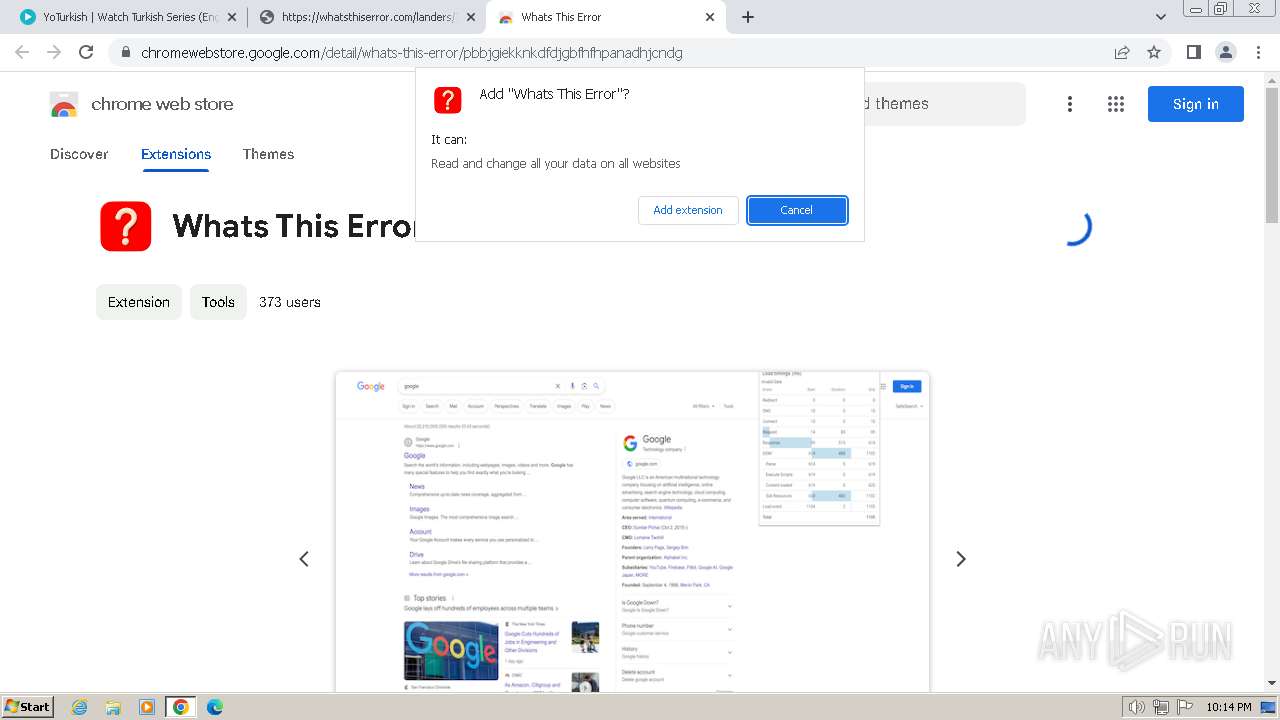Viewport: 1280px width, 720px height.
Task: Click the 10:14 PM clock
Action: click(1229, 707)
